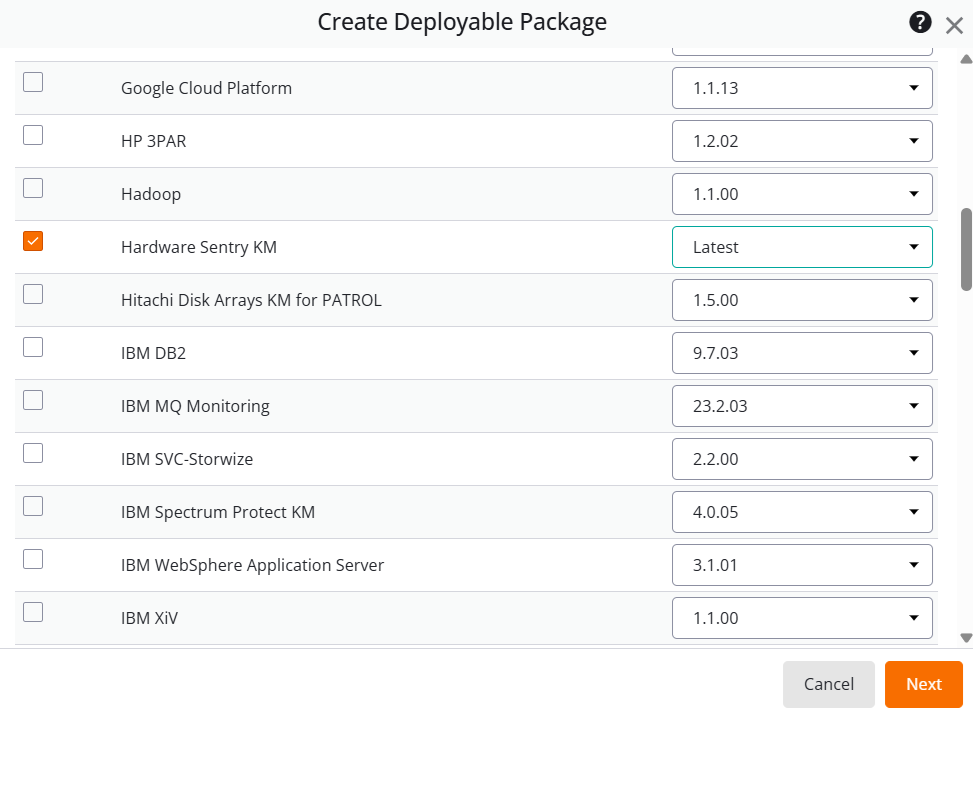
Task: Close the Create Deployable Package dialog
Action: [954, 25]
